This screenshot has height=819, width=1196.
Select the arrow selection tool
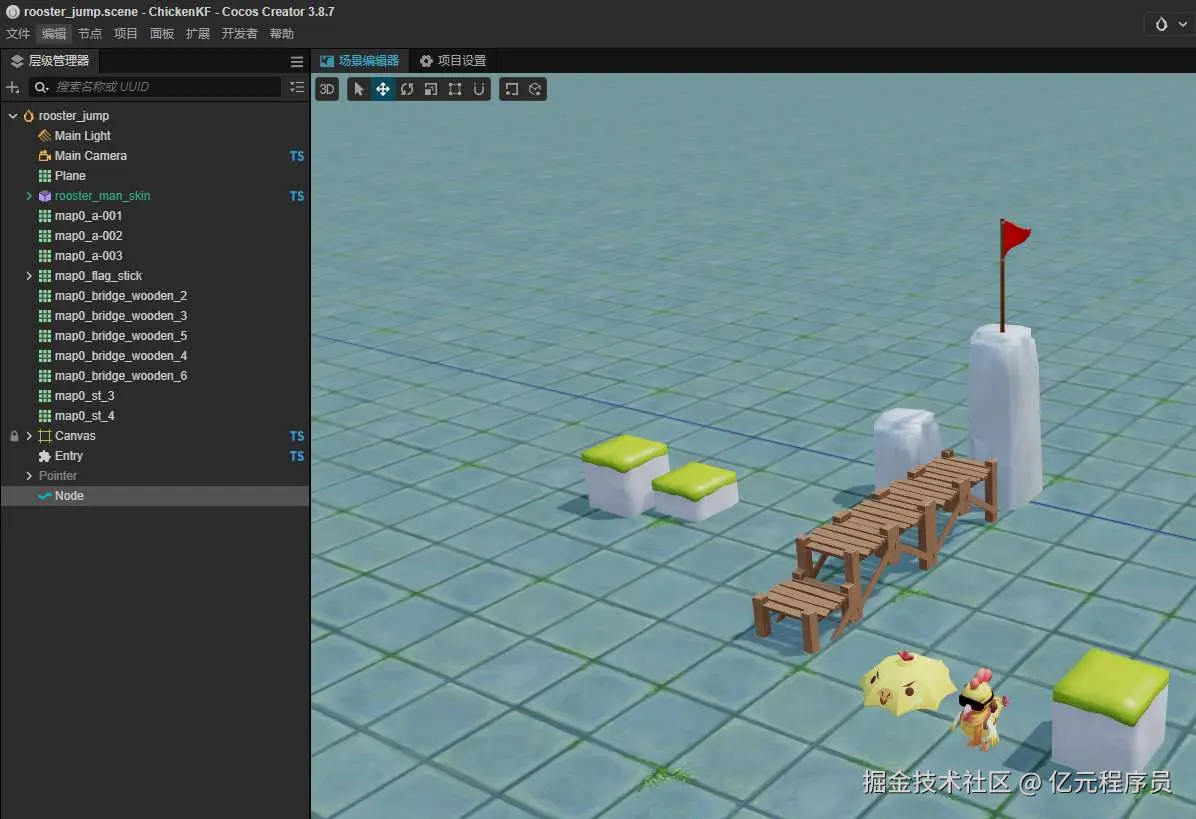pyautogui.click(x=359, y=89)
